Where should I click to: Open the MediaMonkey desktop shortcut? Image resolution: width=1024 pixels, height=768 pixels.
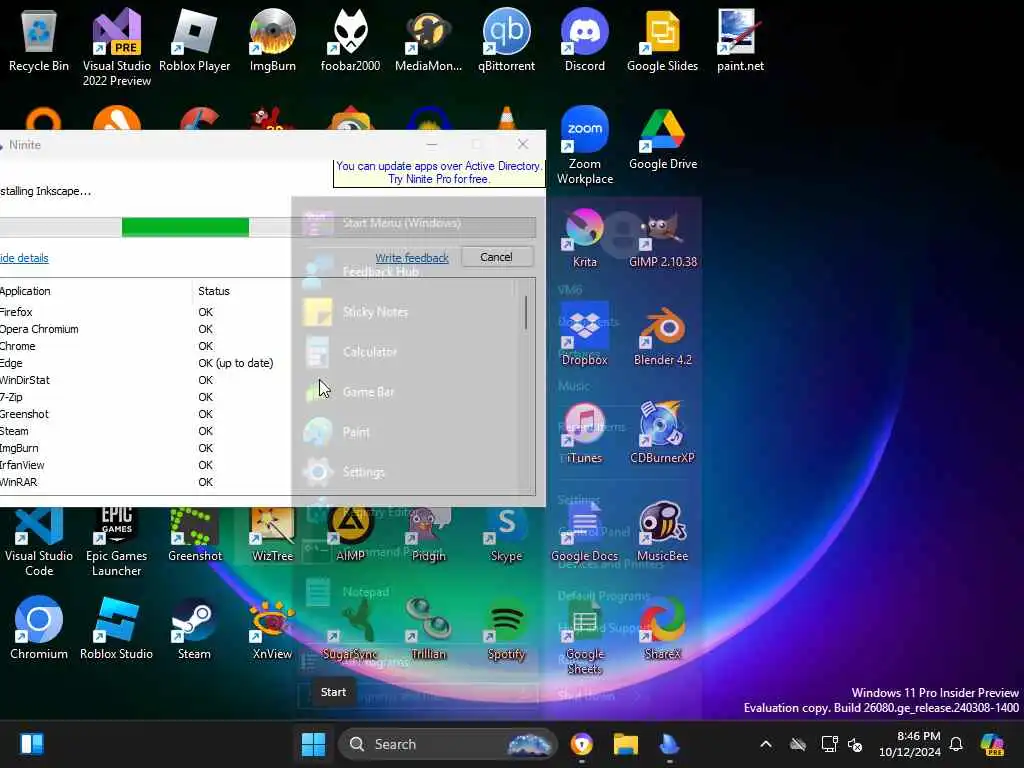coord(428,40)
